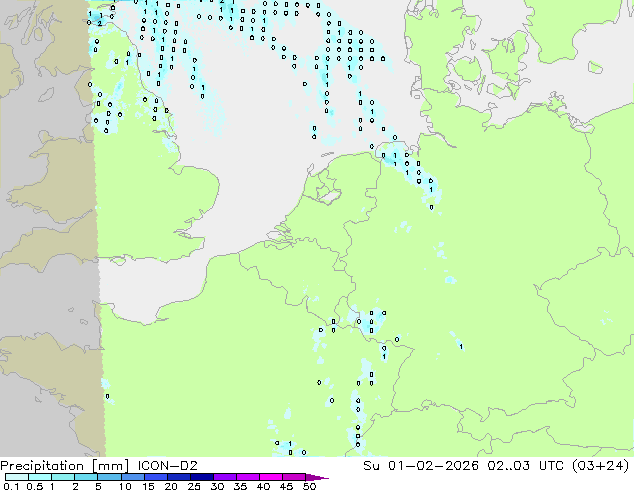
Task: Click the 1–2 mm legend color box
Action: [63, 477]
